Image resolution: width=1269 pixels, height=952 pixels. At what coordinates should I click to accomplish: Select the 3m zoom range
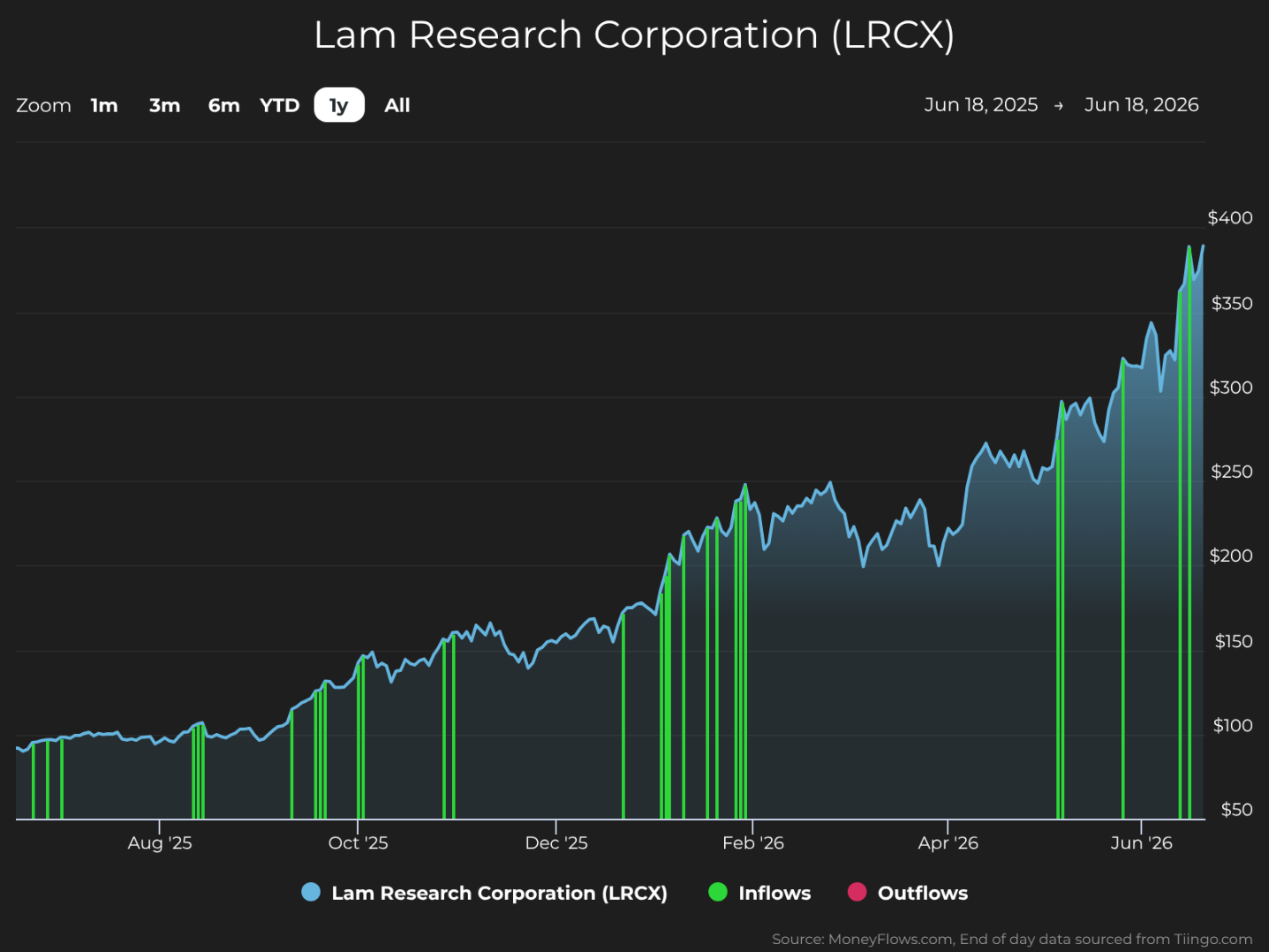164,105
